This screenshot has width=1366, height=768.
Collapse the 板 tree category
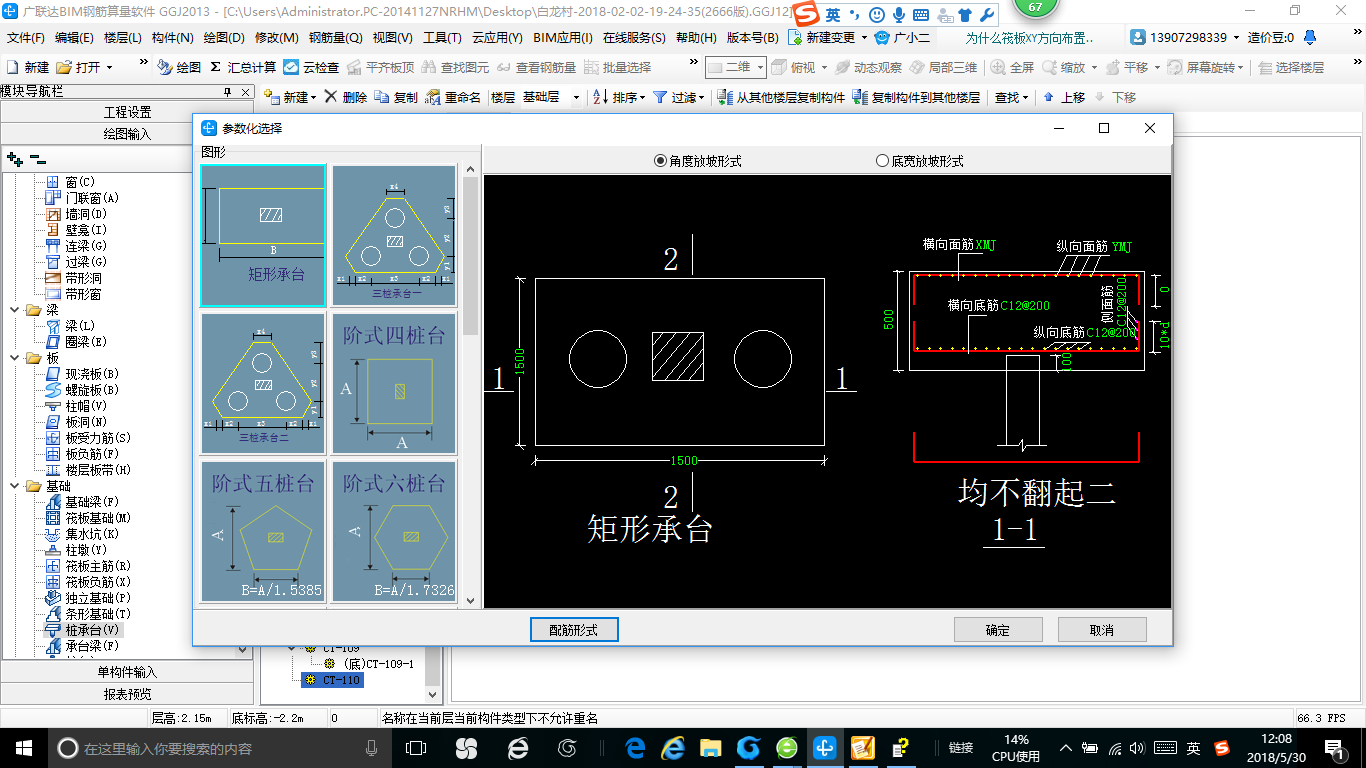pos(15,358)
